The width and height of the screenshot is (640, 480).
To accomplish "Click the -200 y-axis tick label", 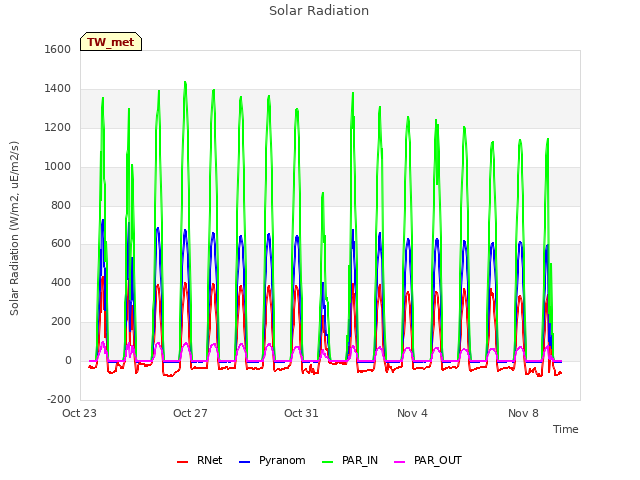I will [x=59, y=399].
